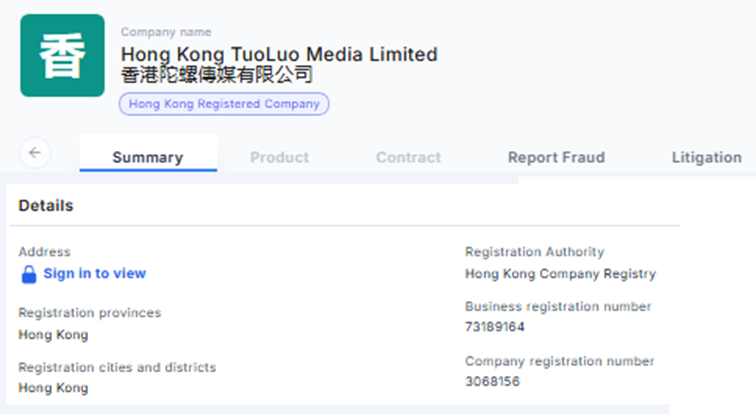Screen dimensions: 756x414
Task: Switch to the Contract tab
Action: coord(408,157)
